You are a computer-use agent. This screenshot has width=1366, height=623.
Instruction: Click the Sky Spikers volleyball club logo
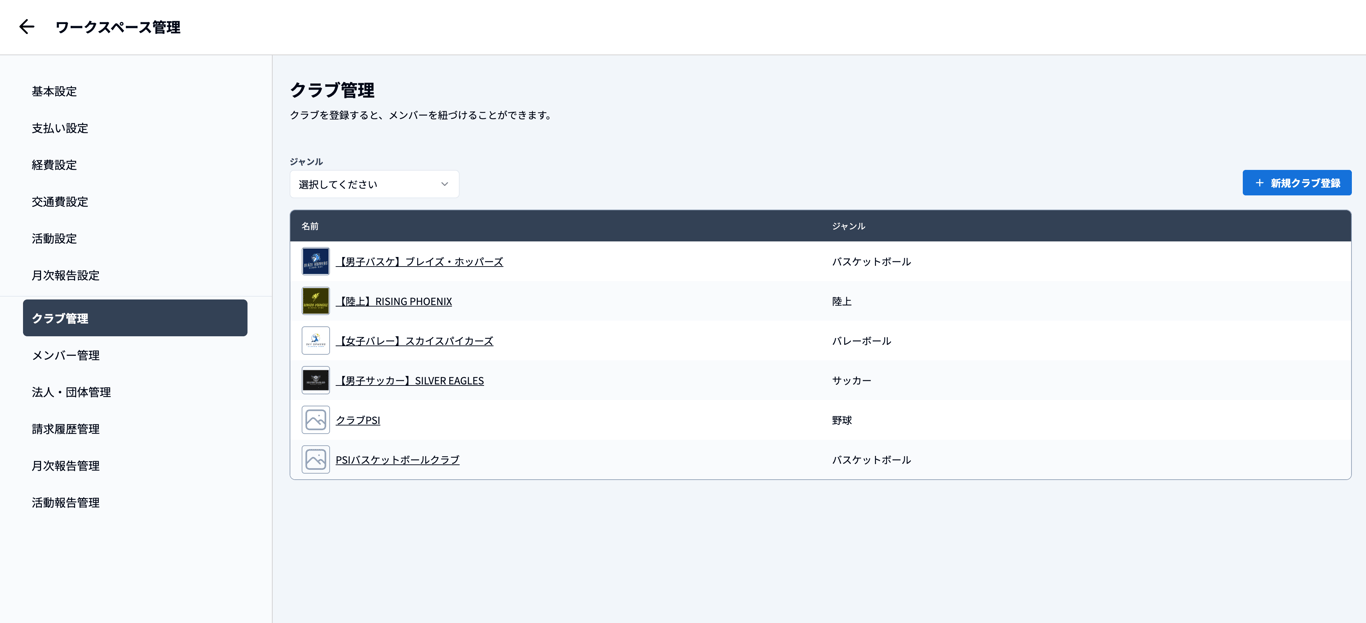point(315,341)
